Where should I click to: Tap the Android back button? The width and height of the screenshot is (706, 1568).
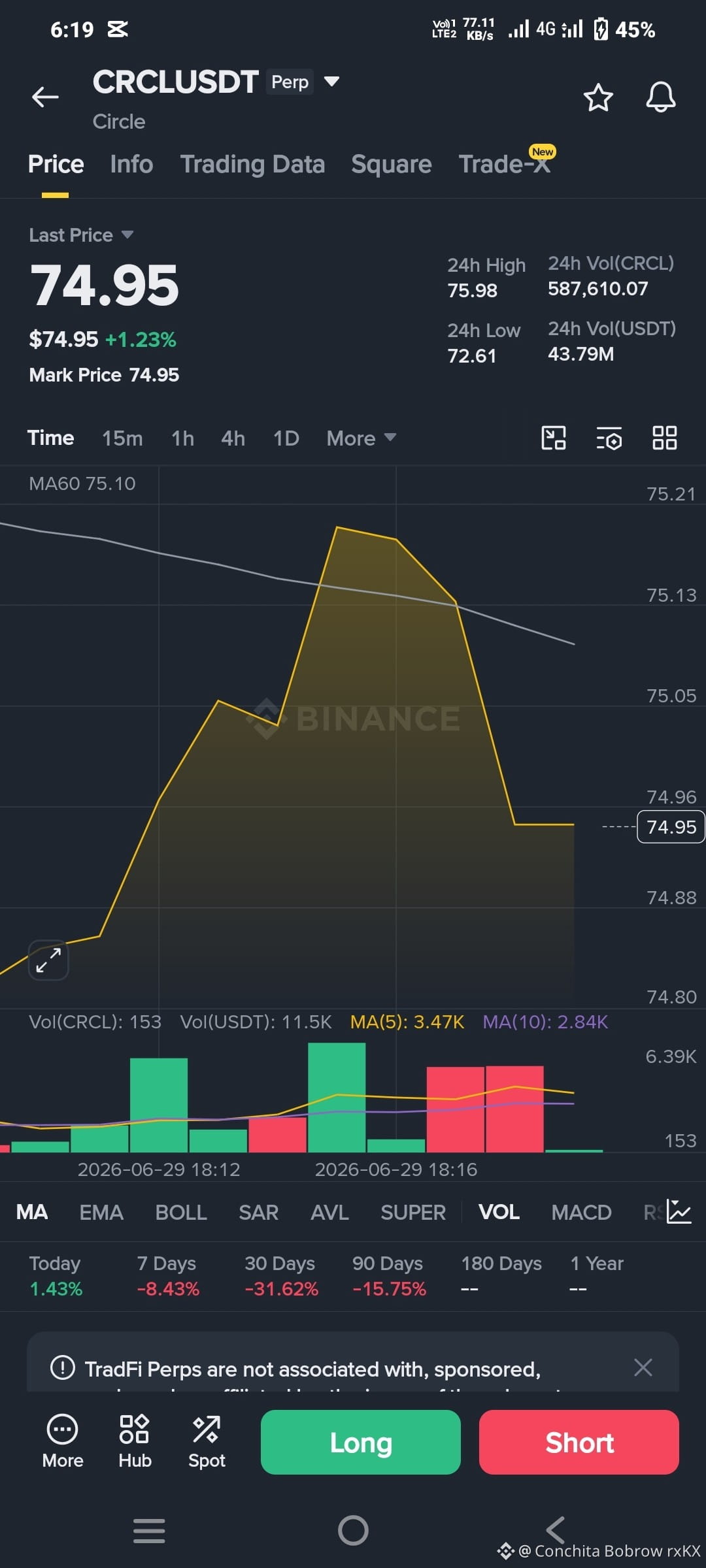(x=556, y=1530)
